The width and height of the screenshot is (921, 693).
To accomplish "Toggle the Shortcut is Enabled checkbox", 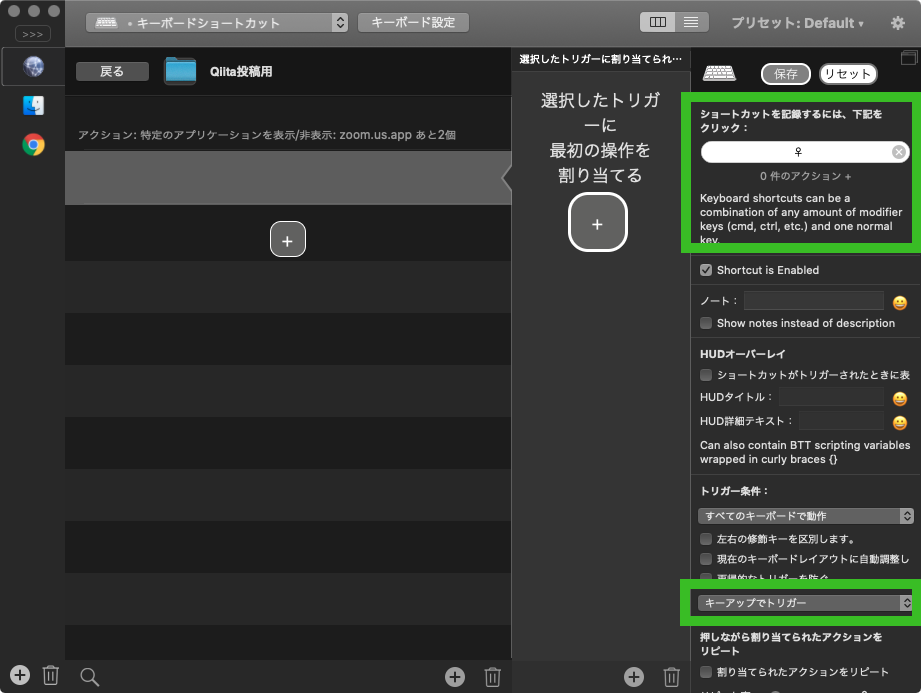I will coord(705,269).
